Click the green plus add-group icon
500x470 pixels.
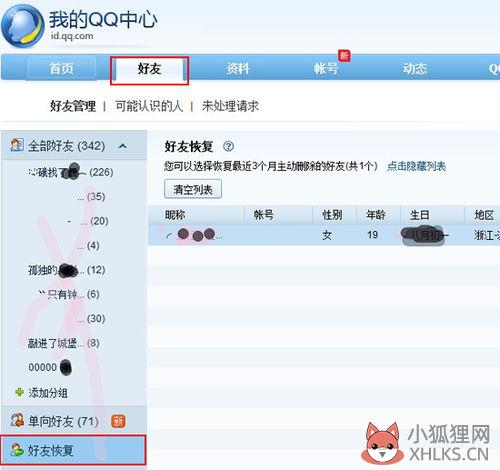(20, 392)
